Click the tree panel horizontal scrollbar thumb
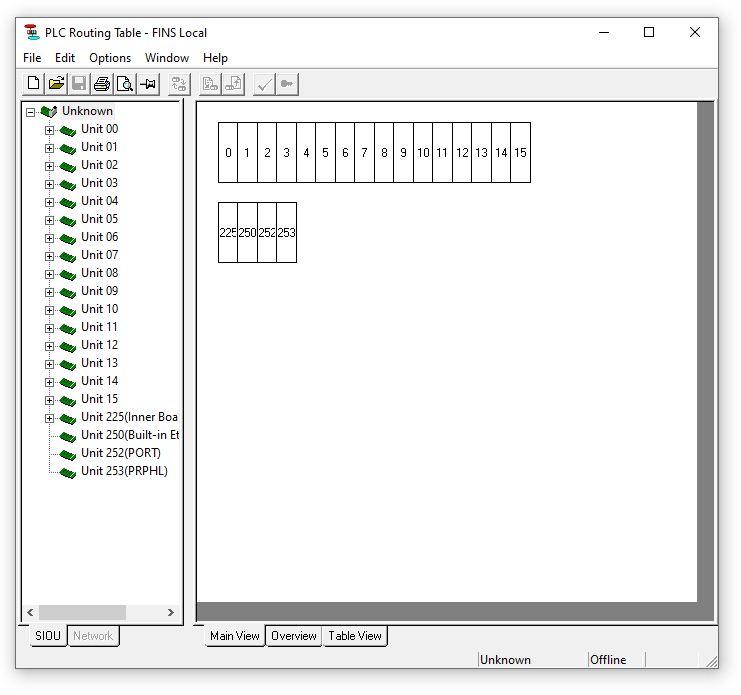The width and height of the screenshot is (741, 695). click(x=82, y=612)
